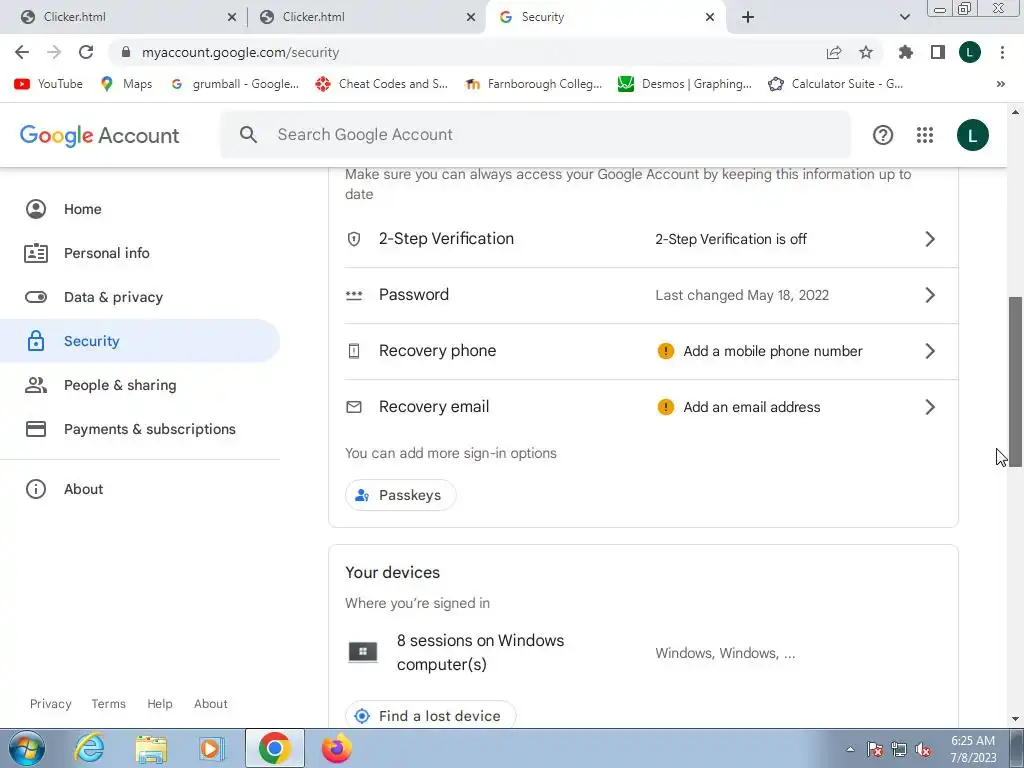Open Chrome three-dot menu
1024x768 pixels.
[x=1002, y=52]
